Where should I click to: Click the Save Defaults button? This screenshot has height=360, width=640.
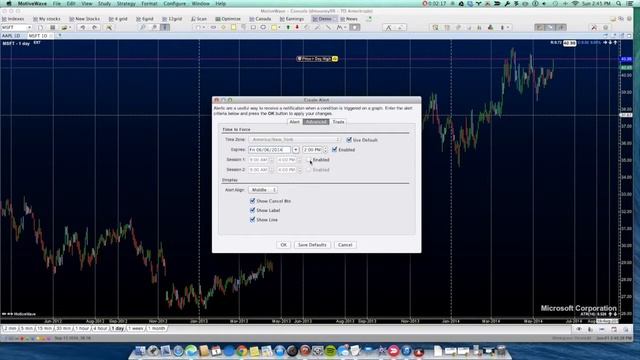coord(312,245)
